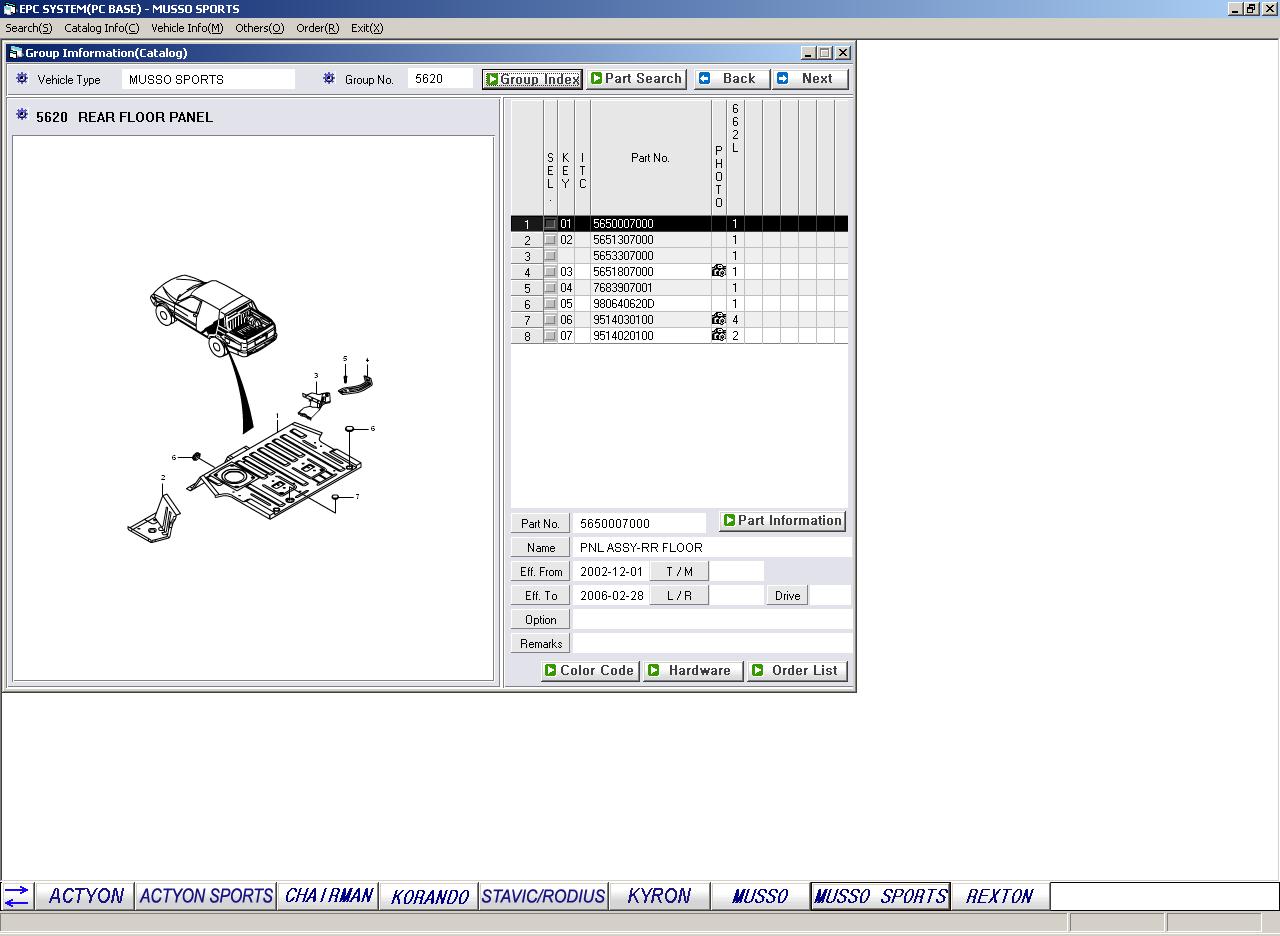Open the Order List

click(797, 671)
